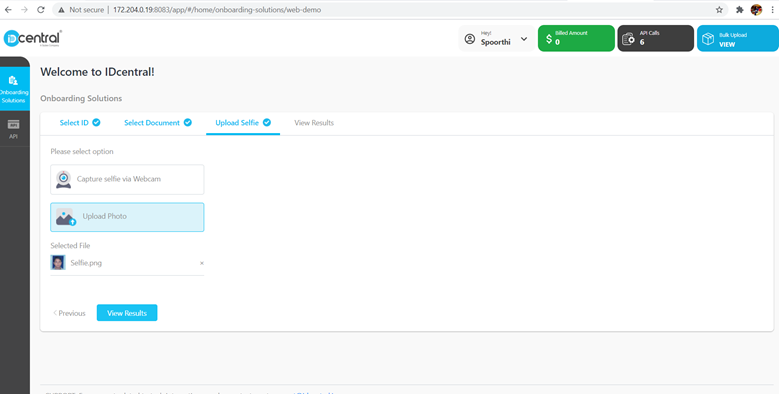Open the API Calls card
This screenshot has width=779, height=394.
tap(655, 38)
